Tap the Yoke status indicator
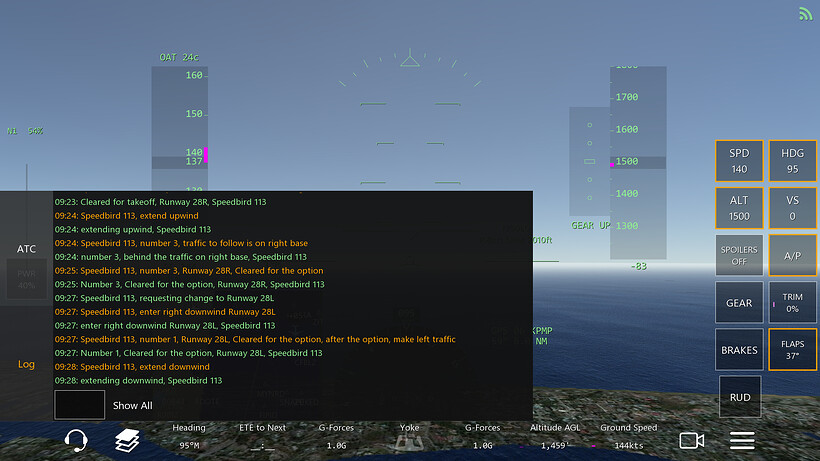 pos(409,436)
